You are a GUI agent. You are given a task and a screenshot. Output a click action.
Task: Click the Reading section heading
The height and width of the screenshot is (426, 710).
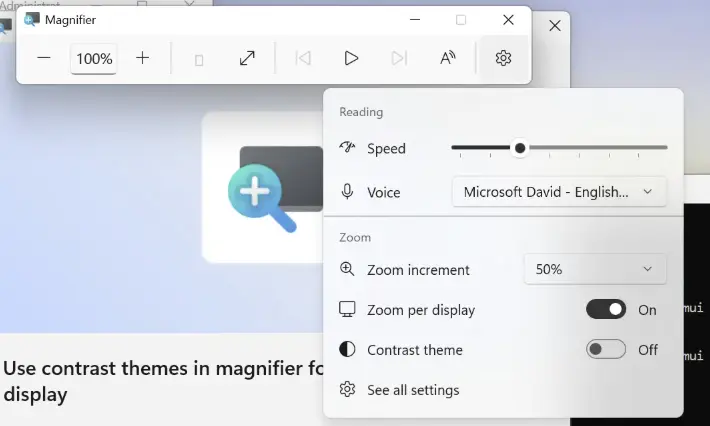[x=361, y=112]
